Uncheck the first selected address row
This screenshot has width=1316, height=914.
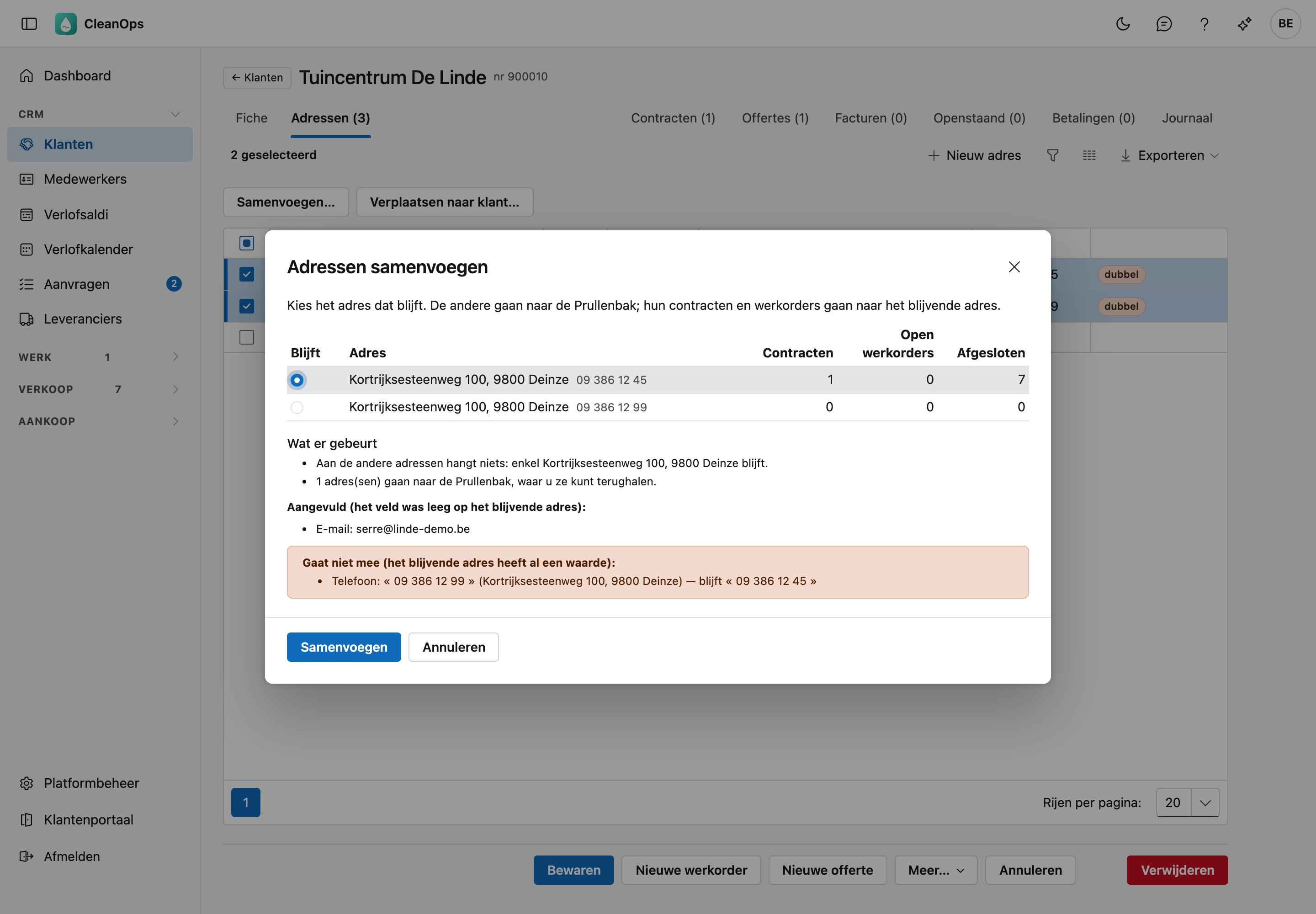[x=247, y=274]
